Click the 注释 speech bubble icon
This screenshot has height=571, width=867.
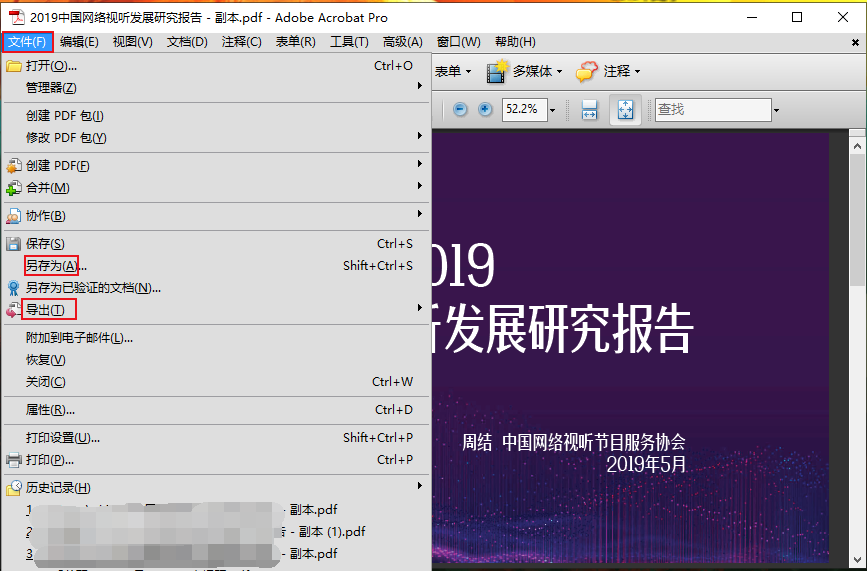click(x=587, y=71)
